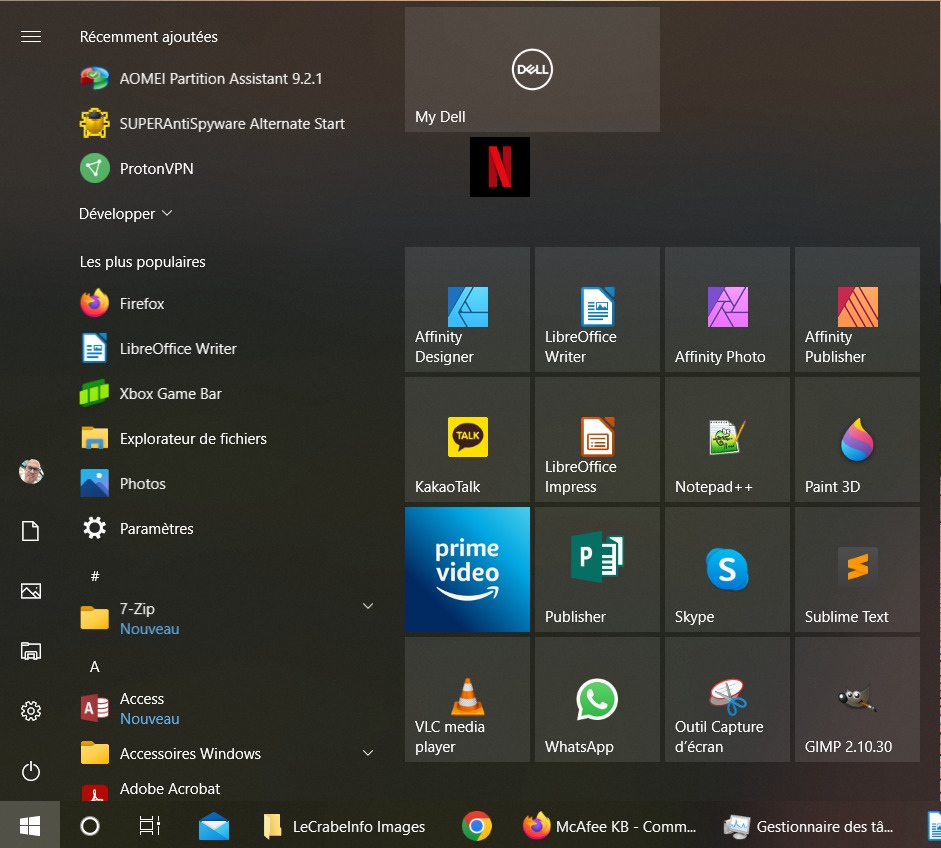Open the user account avatar

tap(31, 471)
